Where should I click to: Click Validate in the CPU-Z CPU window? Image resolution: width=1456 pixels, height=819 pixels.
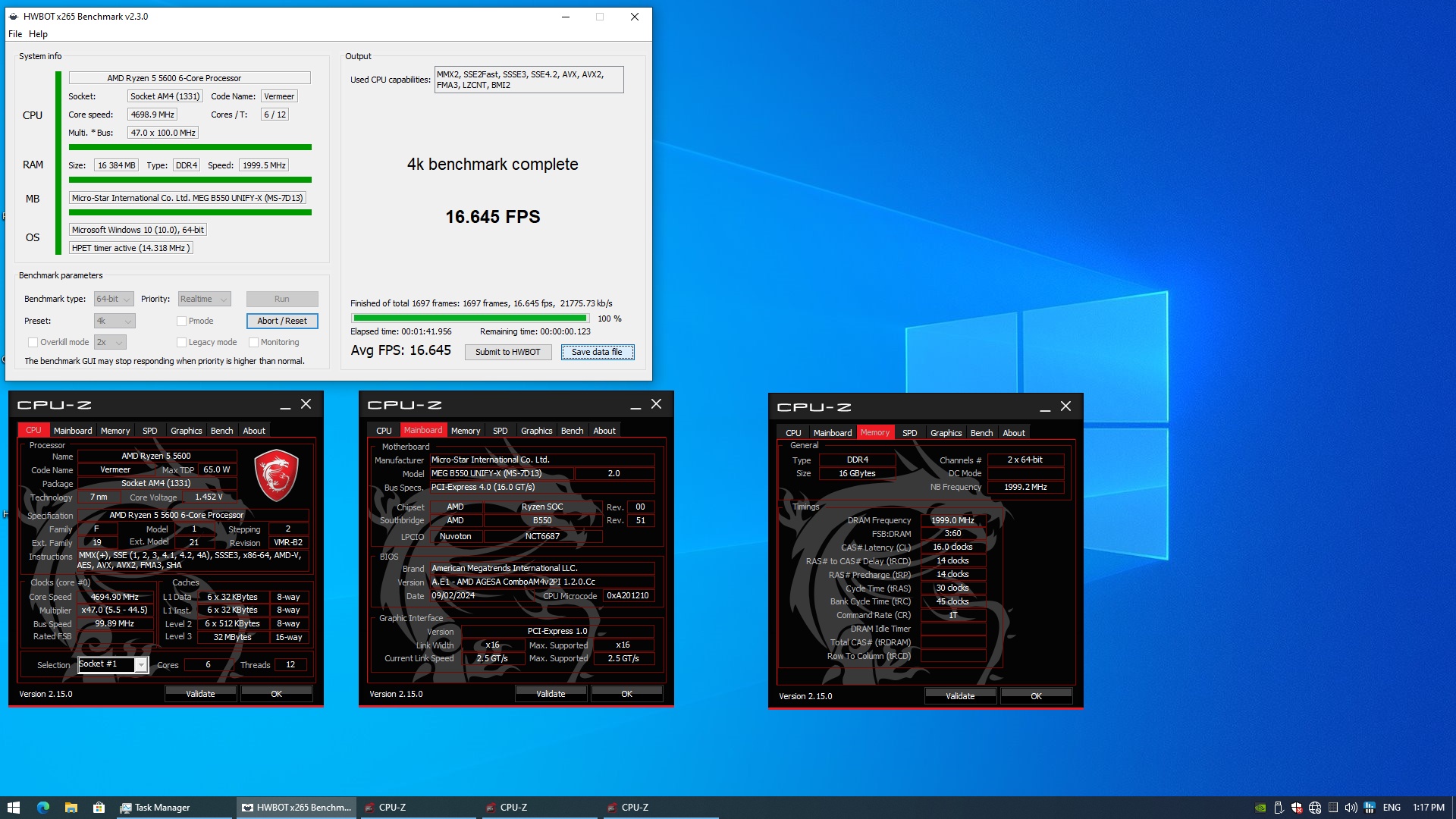coord(201,694)
